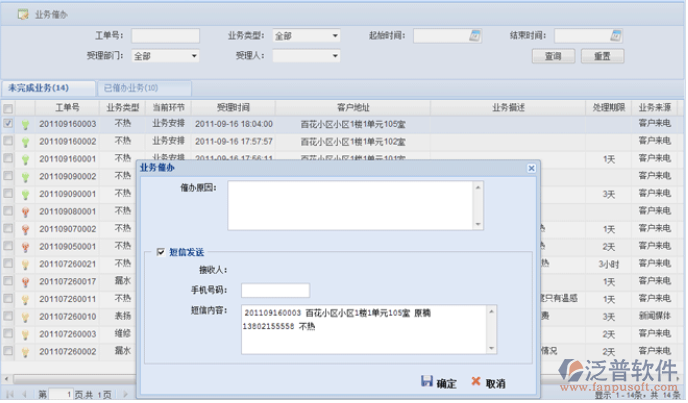Viewport: 688px width, 403px height.
Task: Click the 维修 business type cell
Action: (x=123, y=334)
